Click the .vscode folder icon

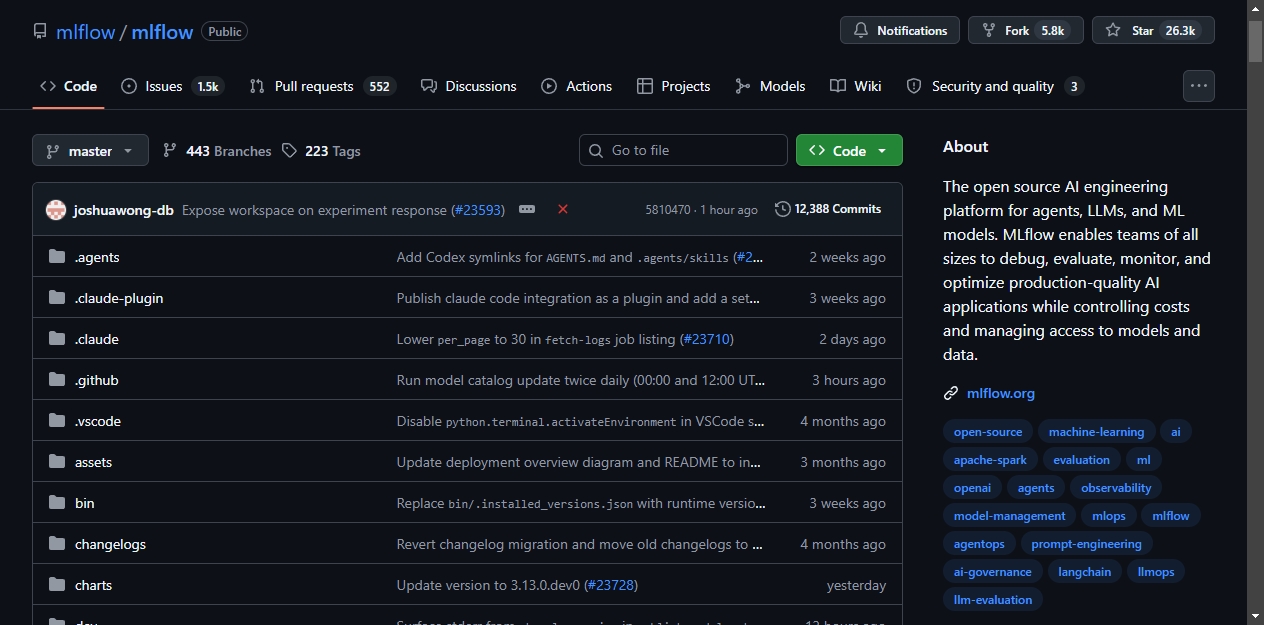57,421
